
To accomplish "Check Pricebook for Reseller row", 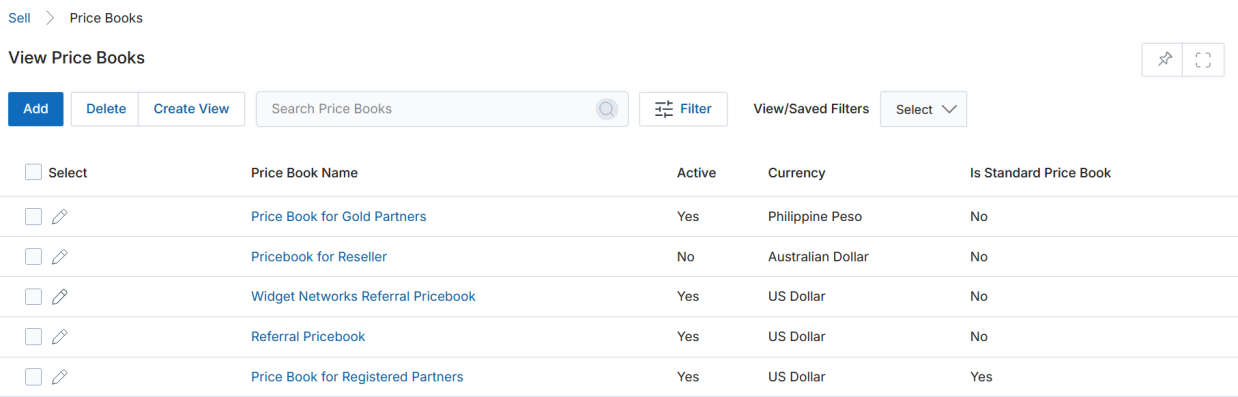I will pos(33,257).
